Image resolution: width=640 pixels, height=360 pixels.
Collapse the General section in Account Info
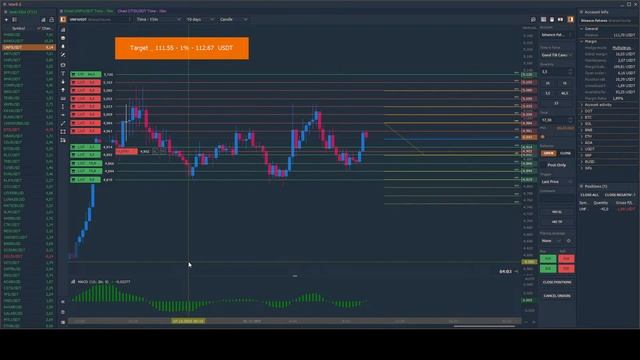pos(582,29)
